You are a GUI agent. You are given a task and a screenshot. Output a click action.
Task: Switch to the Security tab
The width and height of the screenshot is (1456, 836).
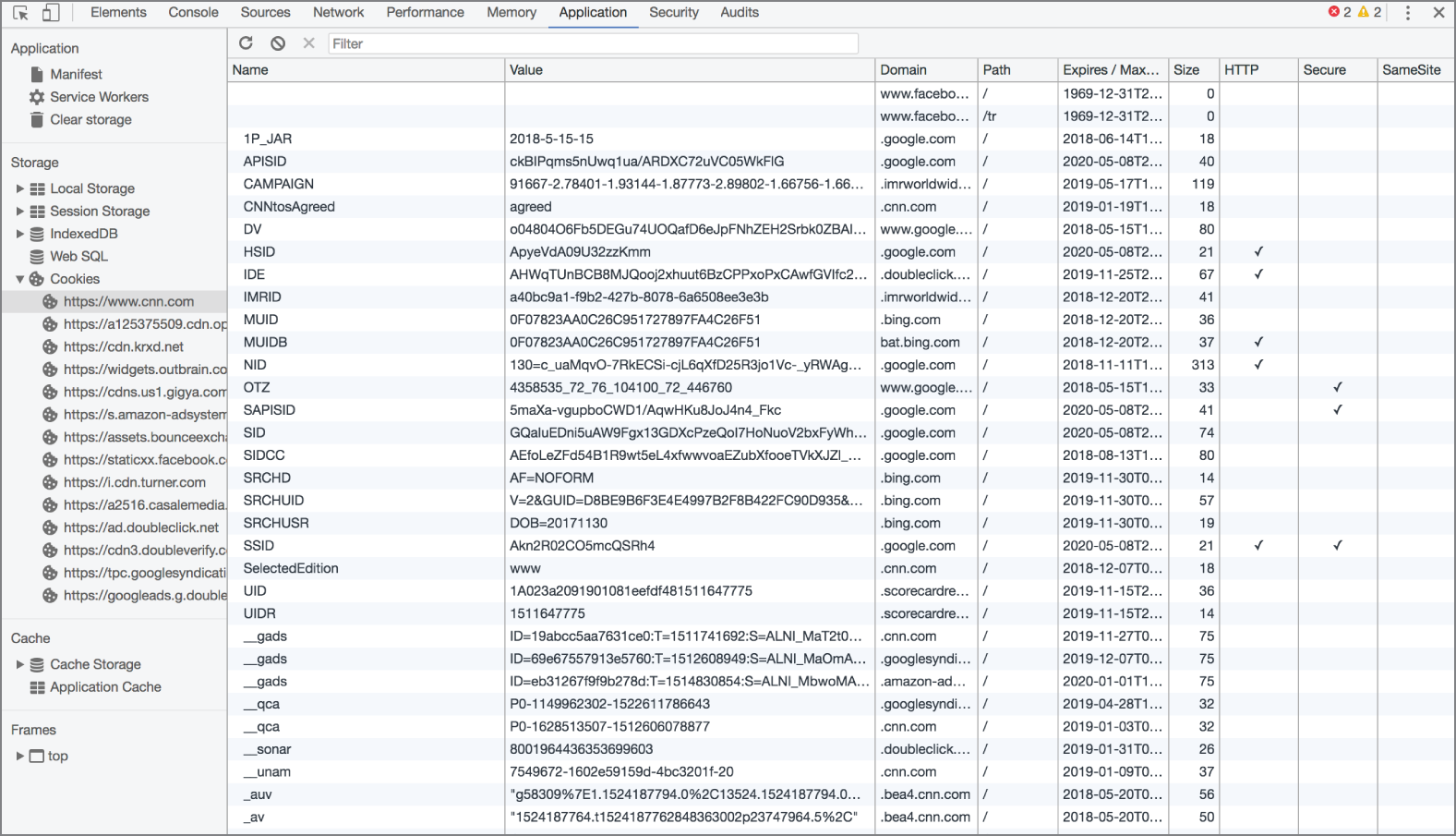(674, 12)
